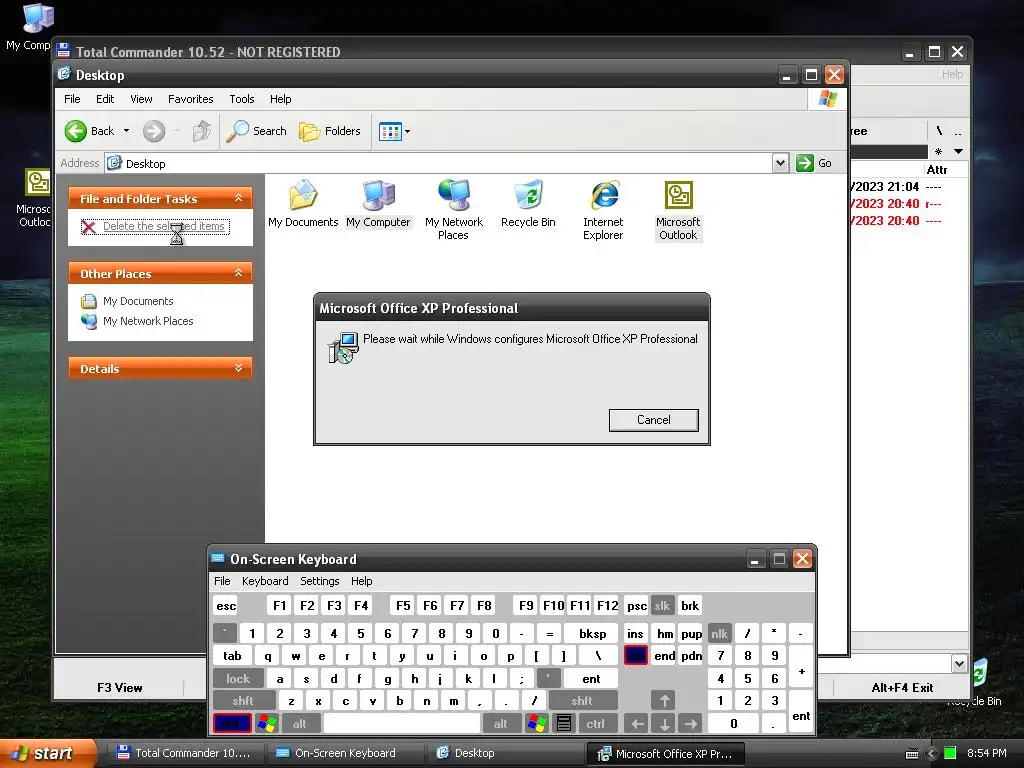
Task: Toggle the left shft key on keyboard
Action: pyautogui.click(x=244, y=701)
